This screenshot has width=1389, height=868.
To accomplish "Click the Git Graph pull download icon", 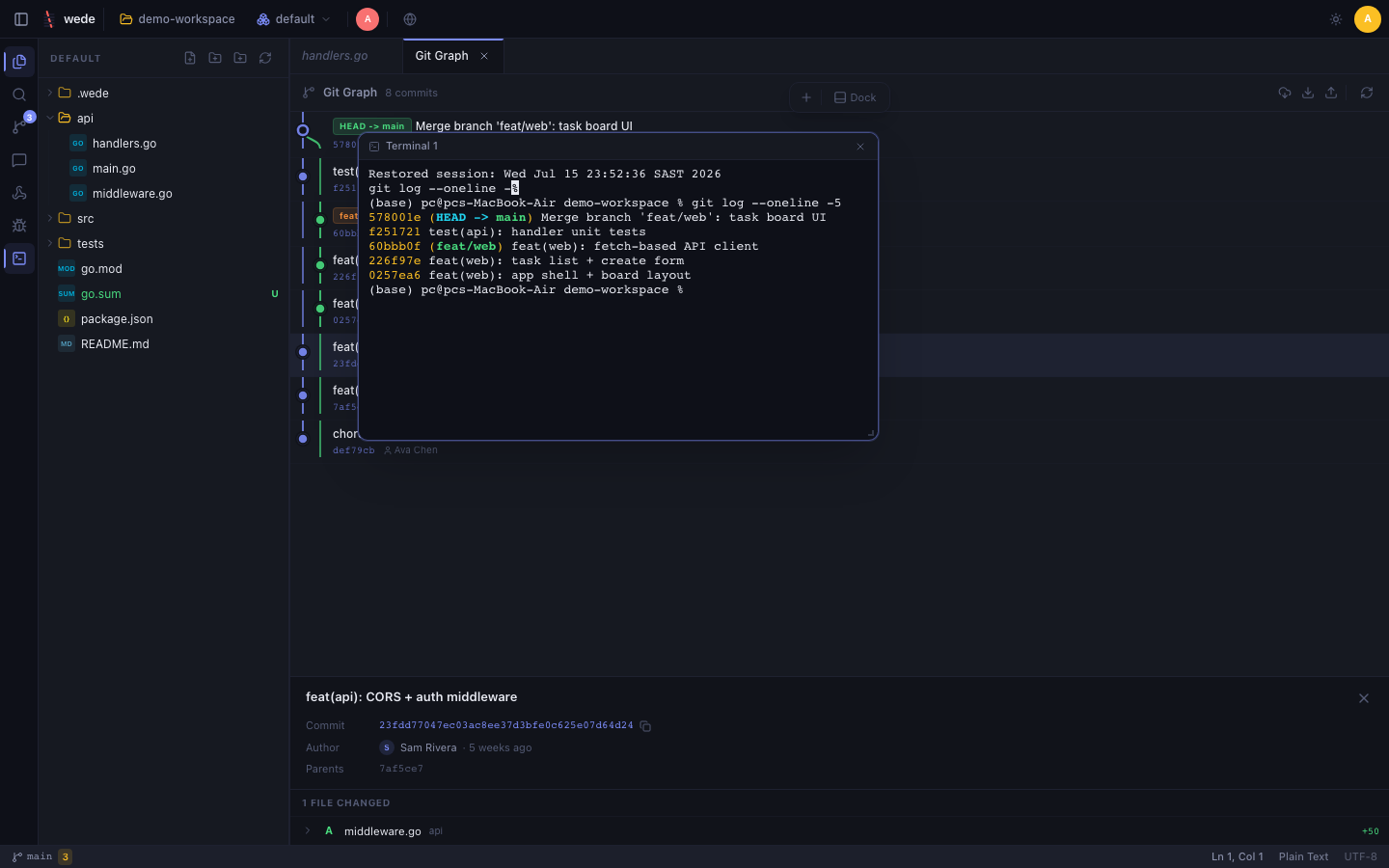I will coord(1308,93).
